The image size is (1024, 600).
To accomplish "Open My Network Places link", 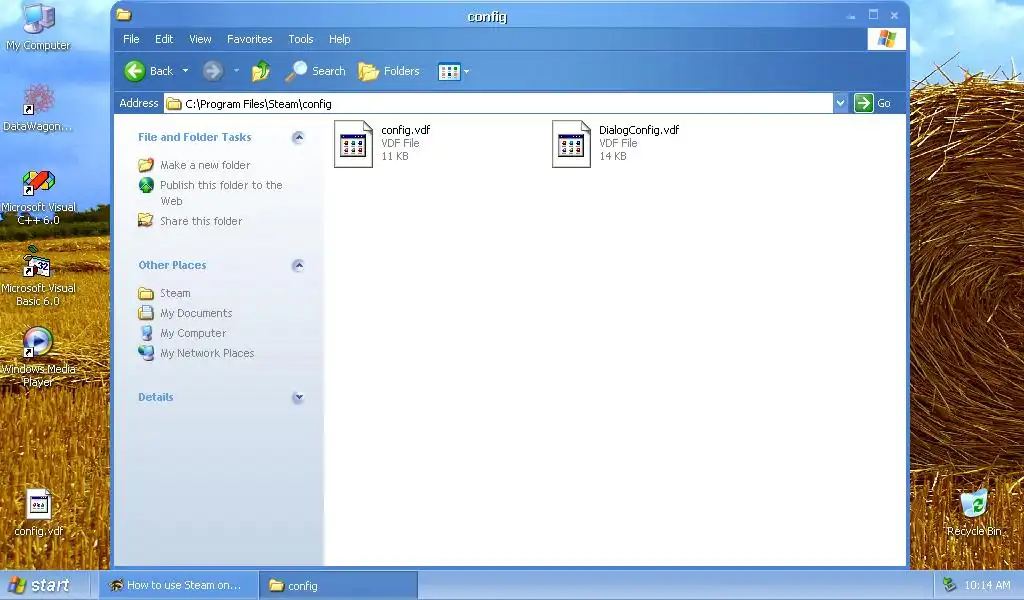I will pyautogui.click(x=207, y=353).
